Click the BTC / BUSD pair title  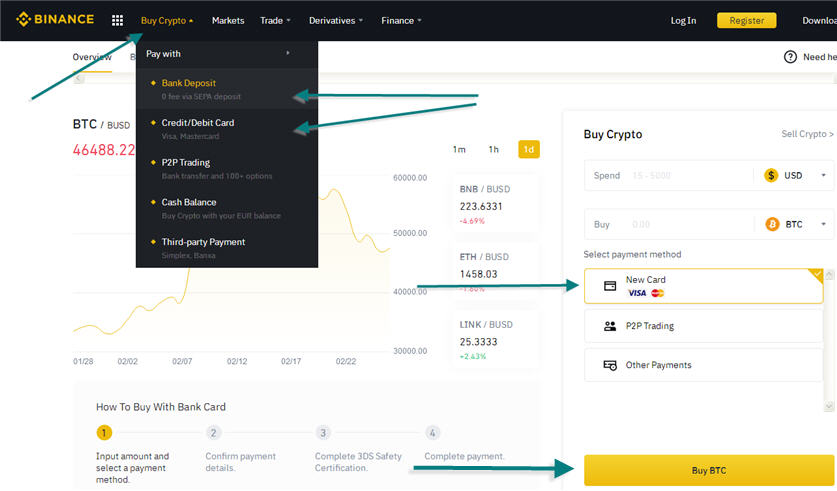pyautogui.click(x=101, y=124)
